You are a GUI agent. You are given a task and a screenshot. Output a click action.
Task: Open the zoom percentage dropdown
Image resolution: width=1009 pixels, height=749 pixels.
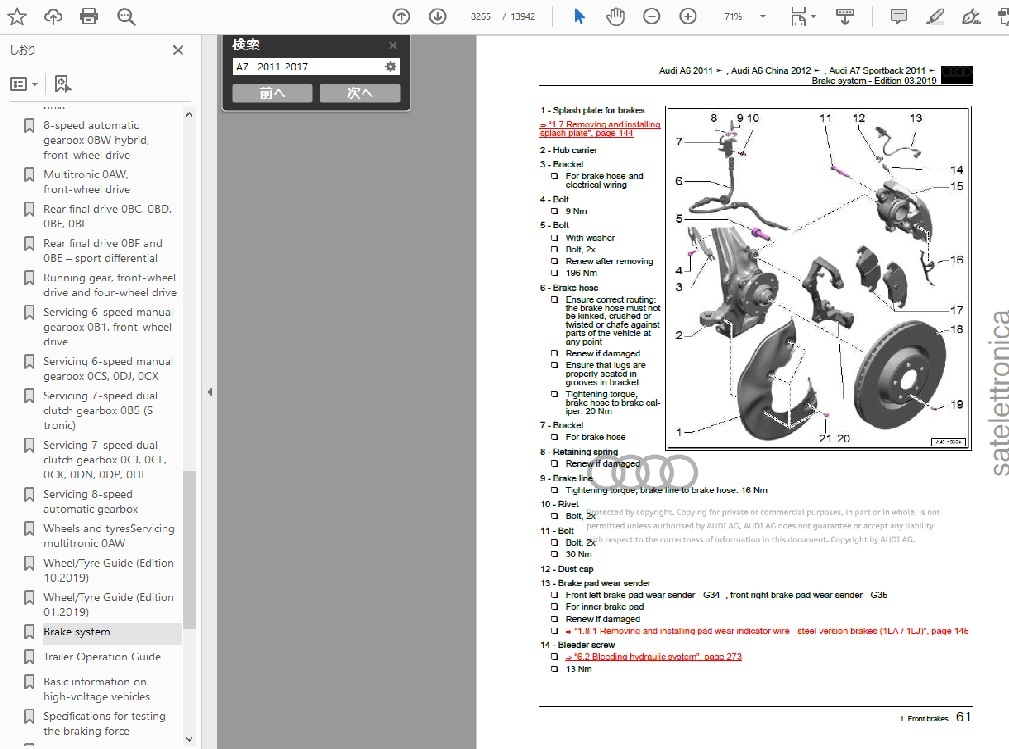pyautogui.click(x=763, y=17)
